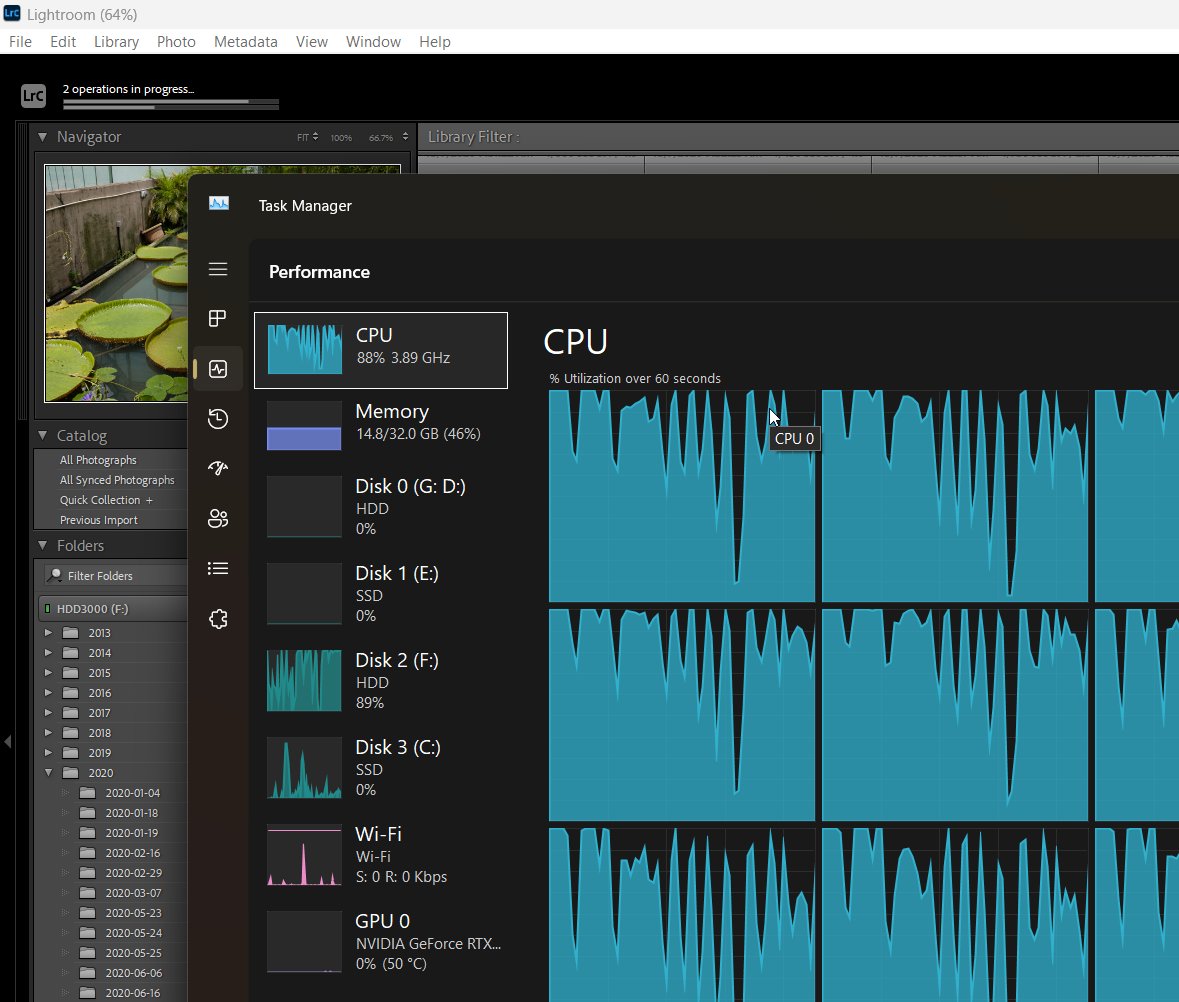Open the Startup apps view

[218, 468]
